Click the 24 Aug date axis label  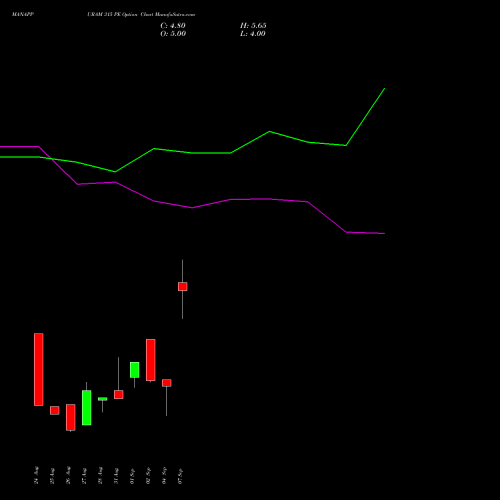tap(36, 475)
